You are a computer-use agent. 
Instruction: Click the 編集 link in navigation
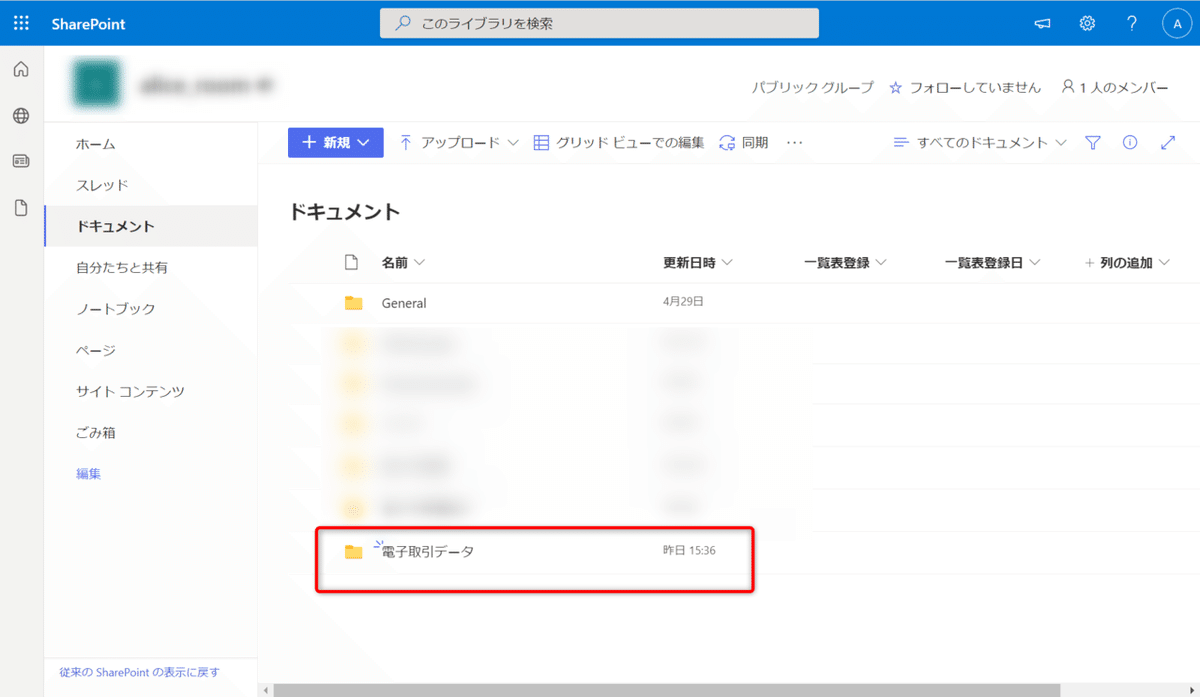tap(89, 472)
